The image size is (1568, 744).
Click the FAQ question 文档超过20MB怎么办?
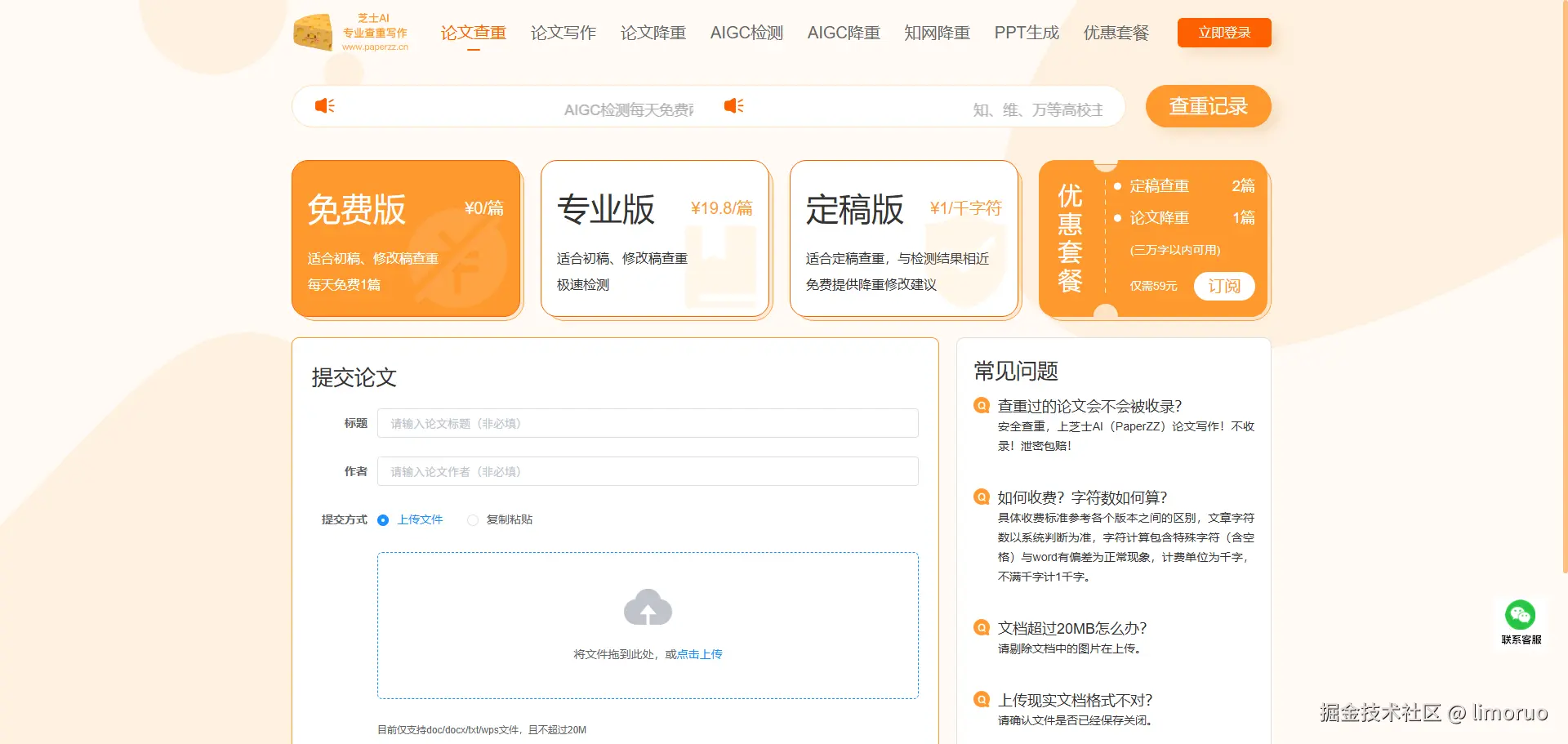tap(1072, 628)
